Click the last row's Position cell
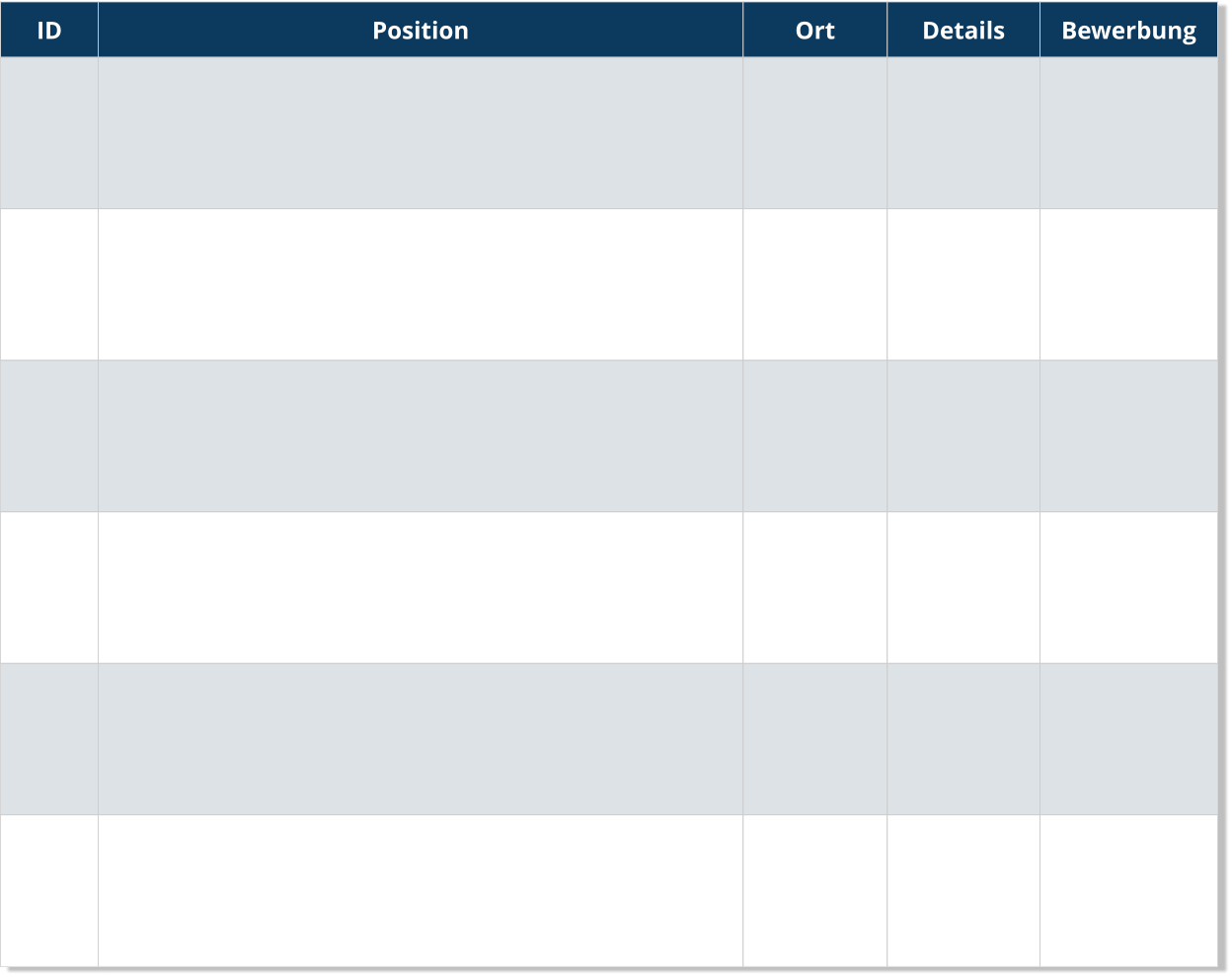This screenshot has width=1232, height=977. [x=420, y=890]
